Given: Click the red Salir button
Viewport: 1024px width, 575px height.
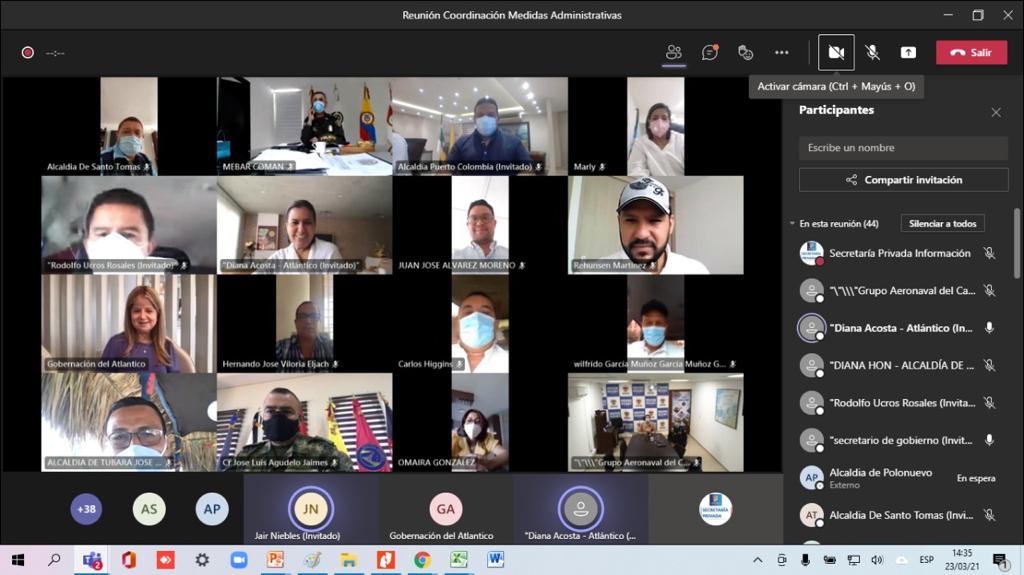Looking at the screenshot, I should coord(971,52).
